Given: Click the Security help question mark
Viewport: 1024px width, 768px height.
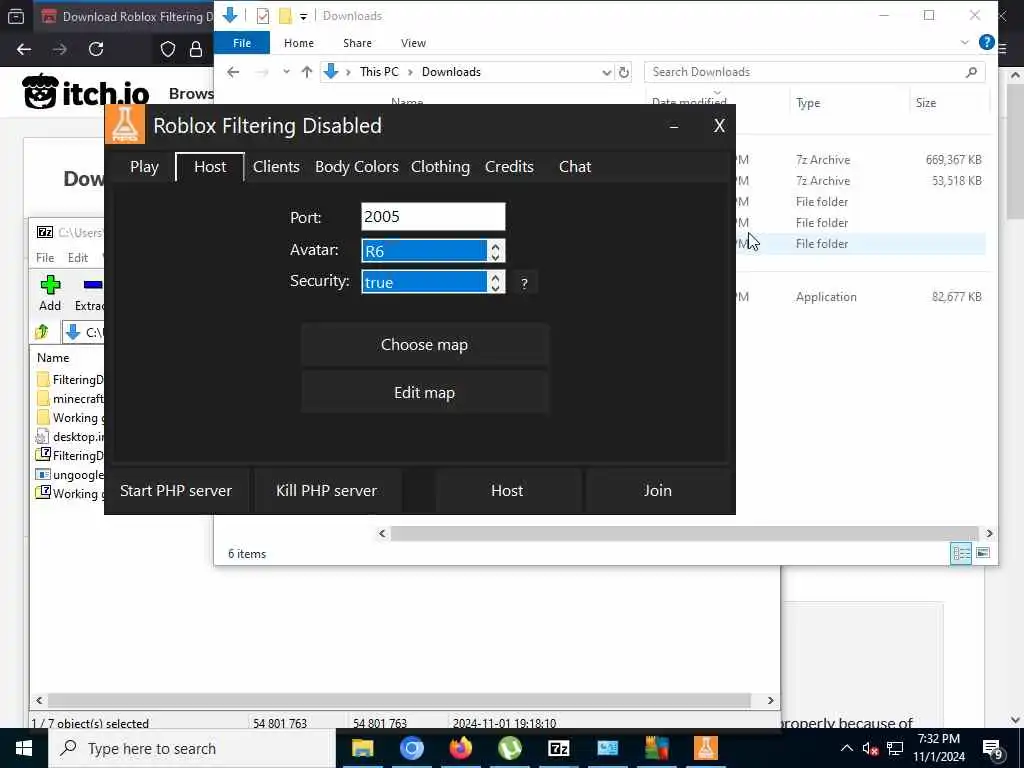Looking at the screenshot, I should point(524,283).
